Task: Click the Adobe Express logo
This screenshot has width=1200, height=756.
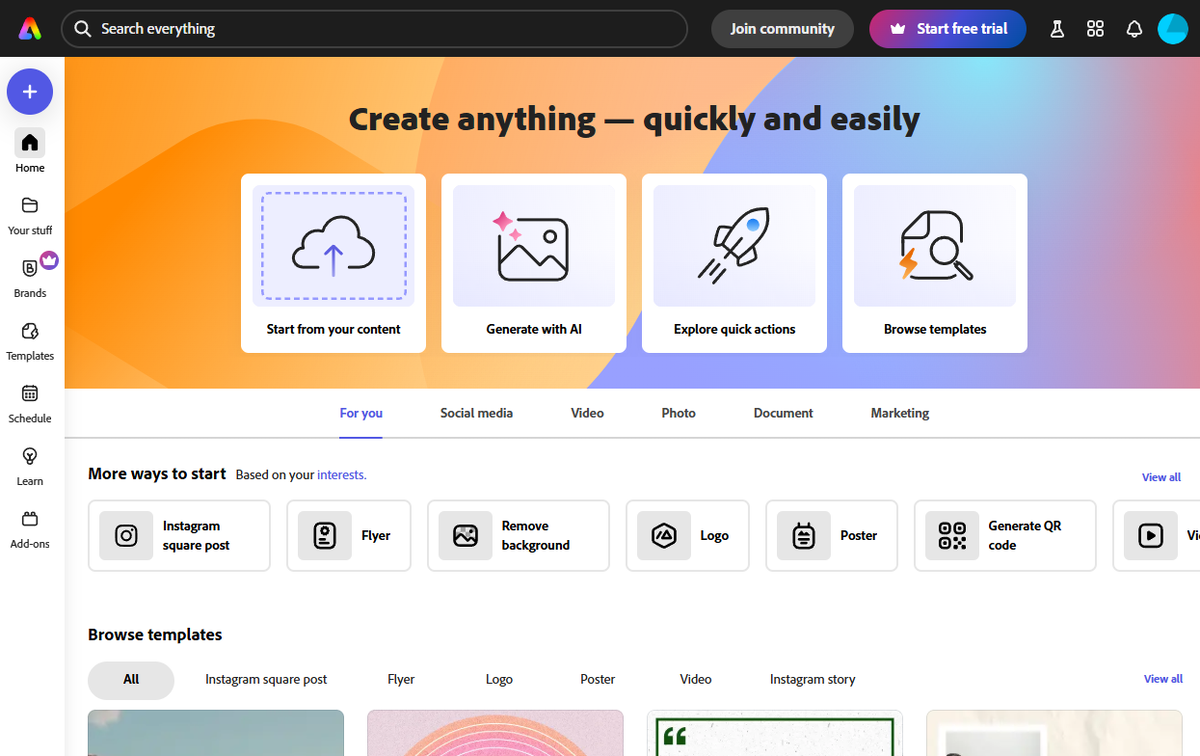Action: (30, 29)
